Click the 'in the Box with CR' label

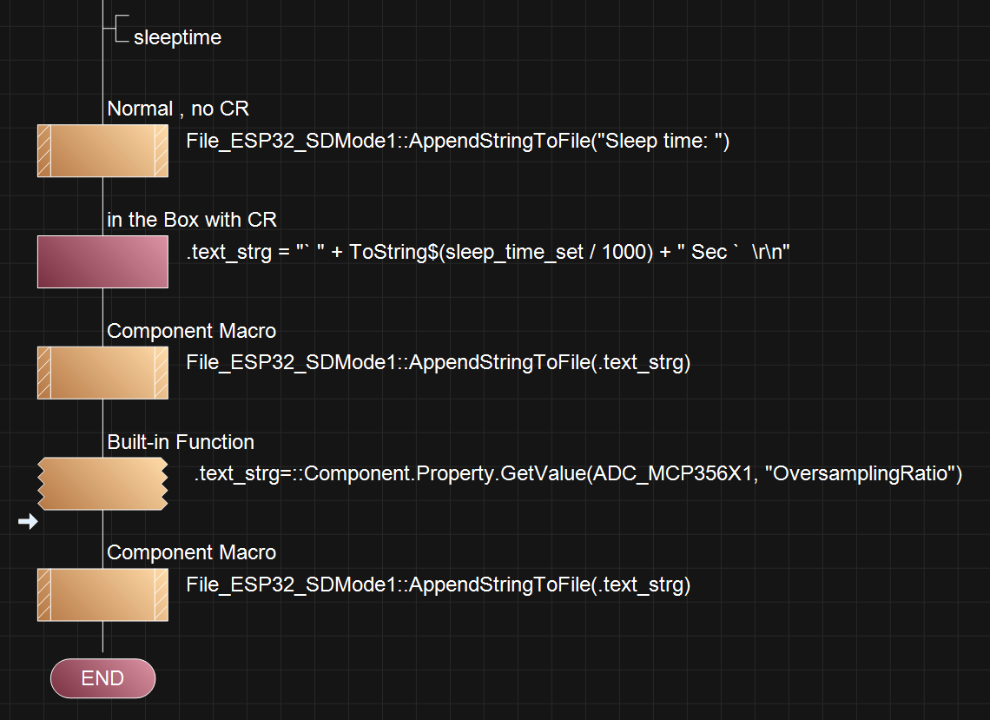point(192,220)
